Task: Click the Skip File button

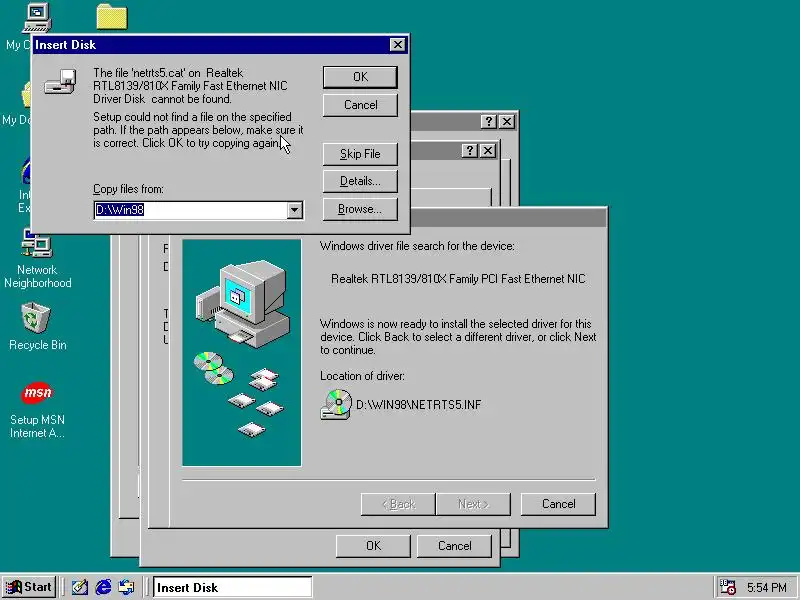Action: tap(360, 154)
